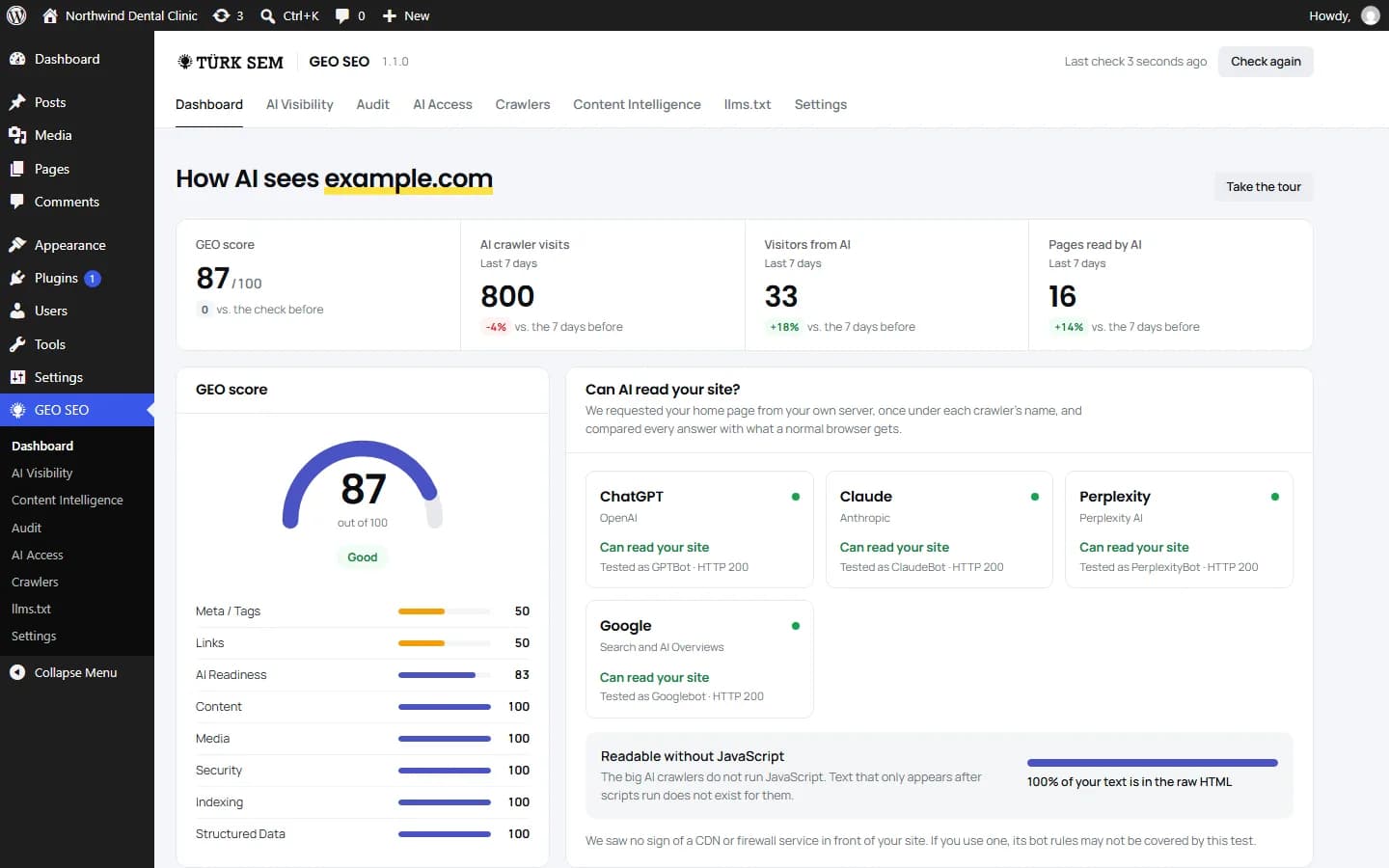
Task: Open the Ctrl+K search icon
Action: click(268, 15)
